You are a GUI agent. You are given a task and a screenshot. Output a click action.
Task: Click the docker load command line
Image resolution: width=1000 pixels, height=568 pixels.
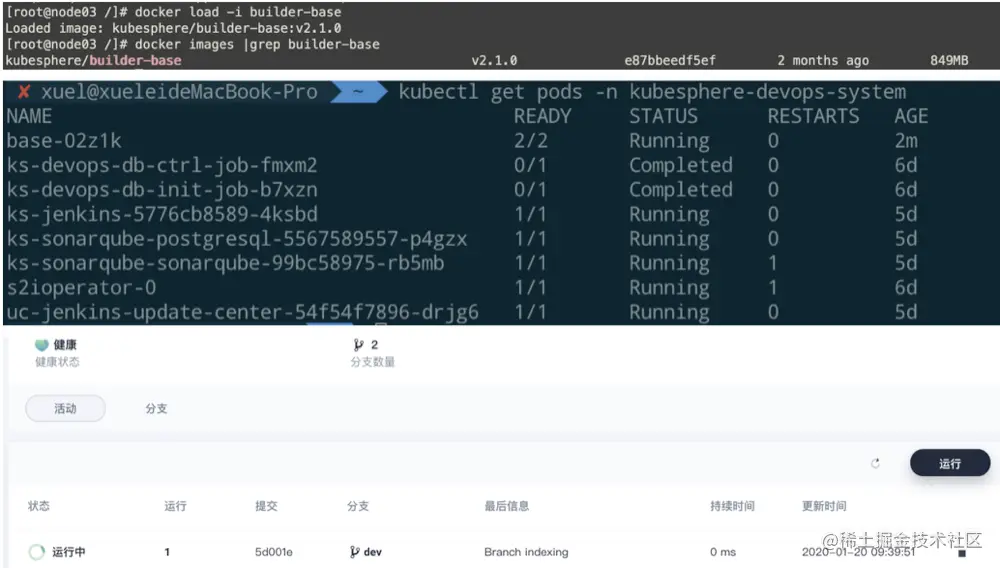point(173,11)
